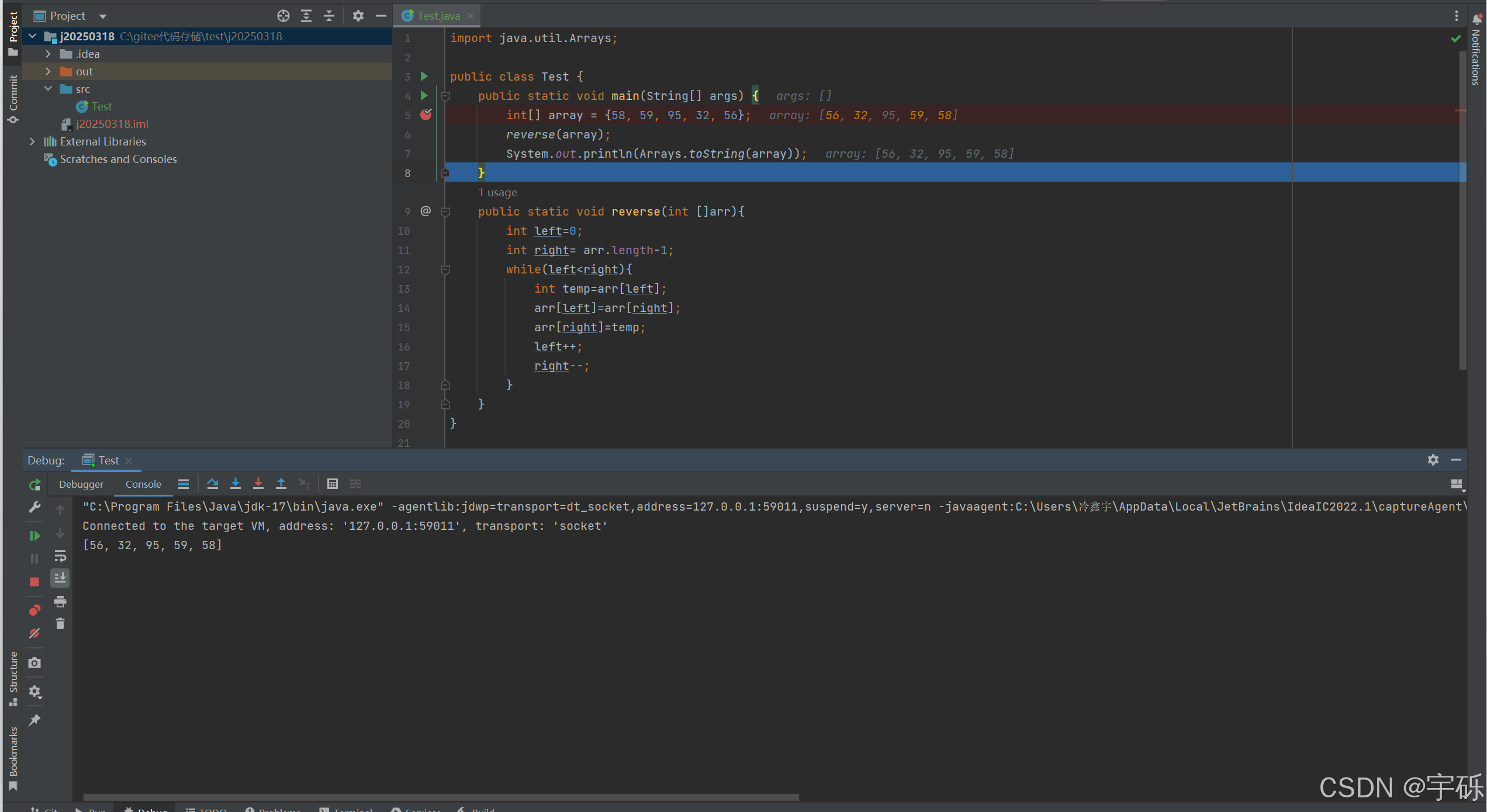Toggle Mute Breakpoints icon
The width and height of the screenshot is (1487, 812).
(34, 634)
